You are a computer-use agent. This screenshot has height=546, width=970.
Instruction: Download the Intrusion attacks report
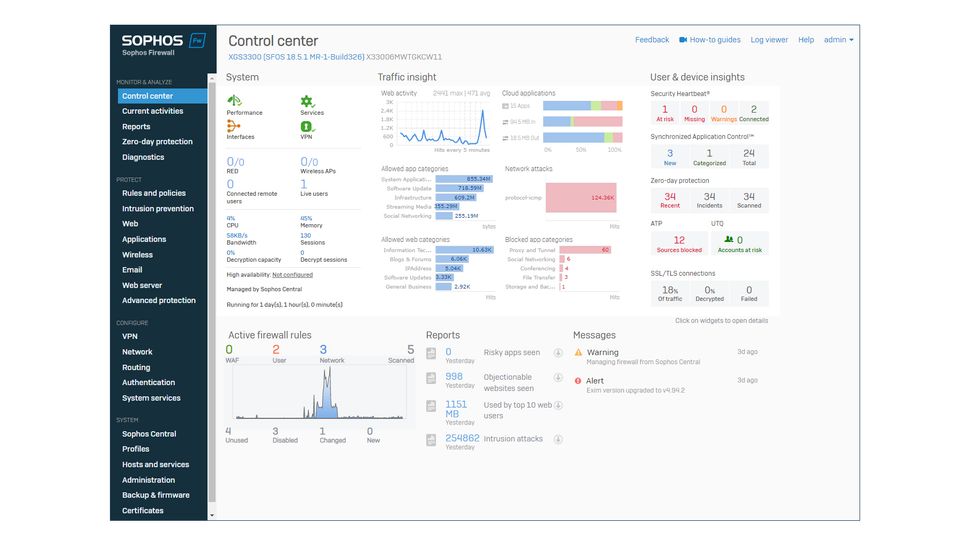(x=558, y=440)
